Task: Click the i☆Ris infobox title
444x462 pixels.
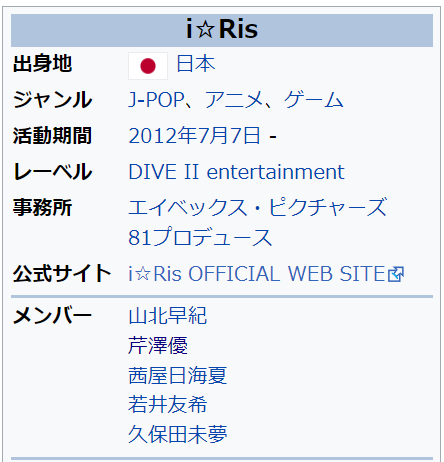Action: [222, 30]
